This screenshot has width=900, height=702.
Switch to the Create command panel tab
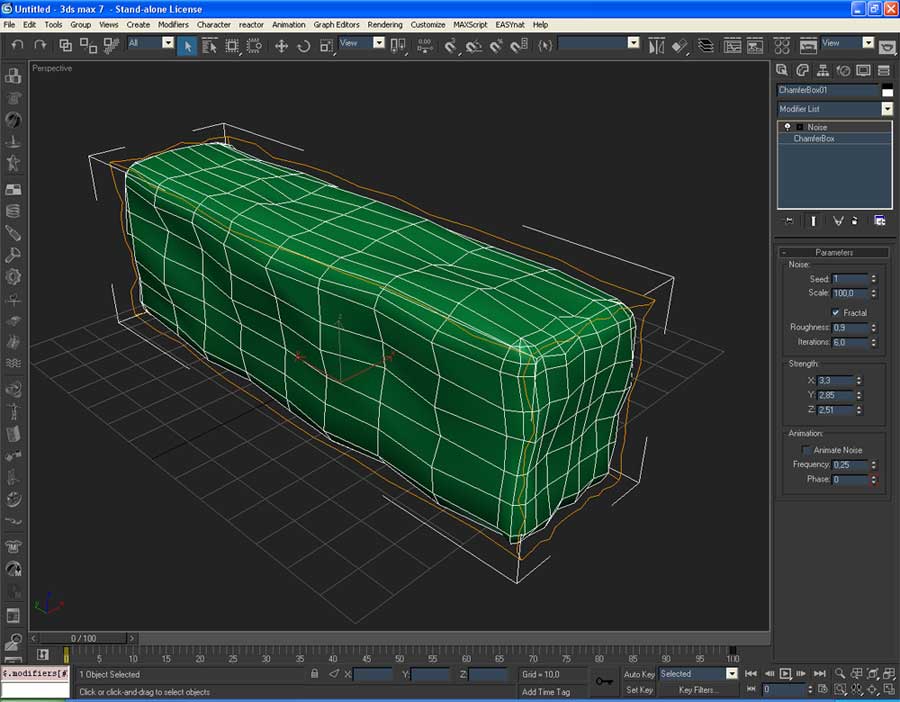782,71
